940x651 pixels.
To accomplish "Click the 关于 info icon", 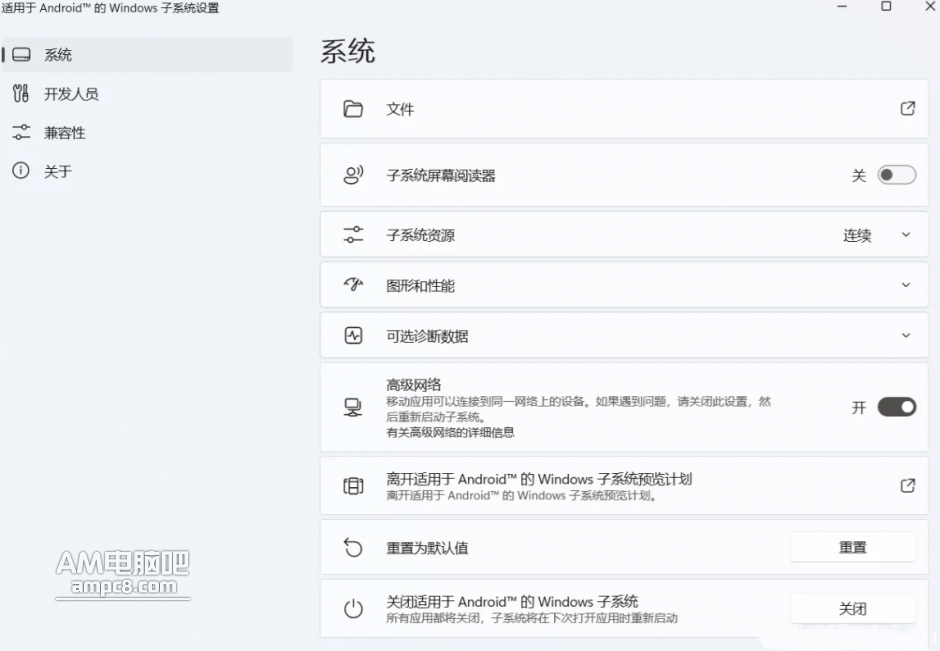I will pos(21,171).
